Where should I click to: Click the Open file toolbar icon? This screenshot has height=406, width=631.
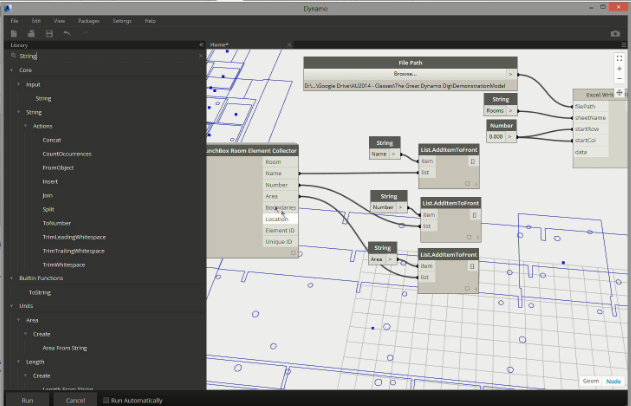pyautogui.click(x=31, y=33)
